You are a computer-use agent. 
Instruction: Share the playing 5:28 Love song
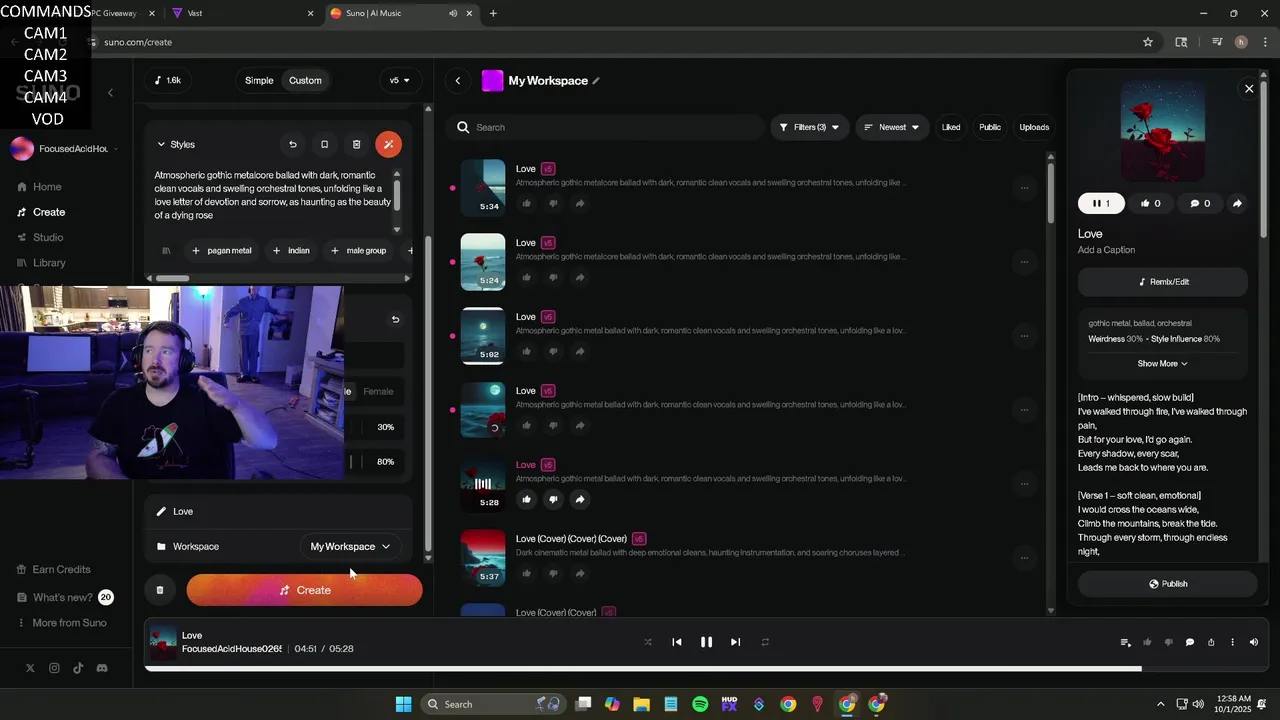point(580,499)
